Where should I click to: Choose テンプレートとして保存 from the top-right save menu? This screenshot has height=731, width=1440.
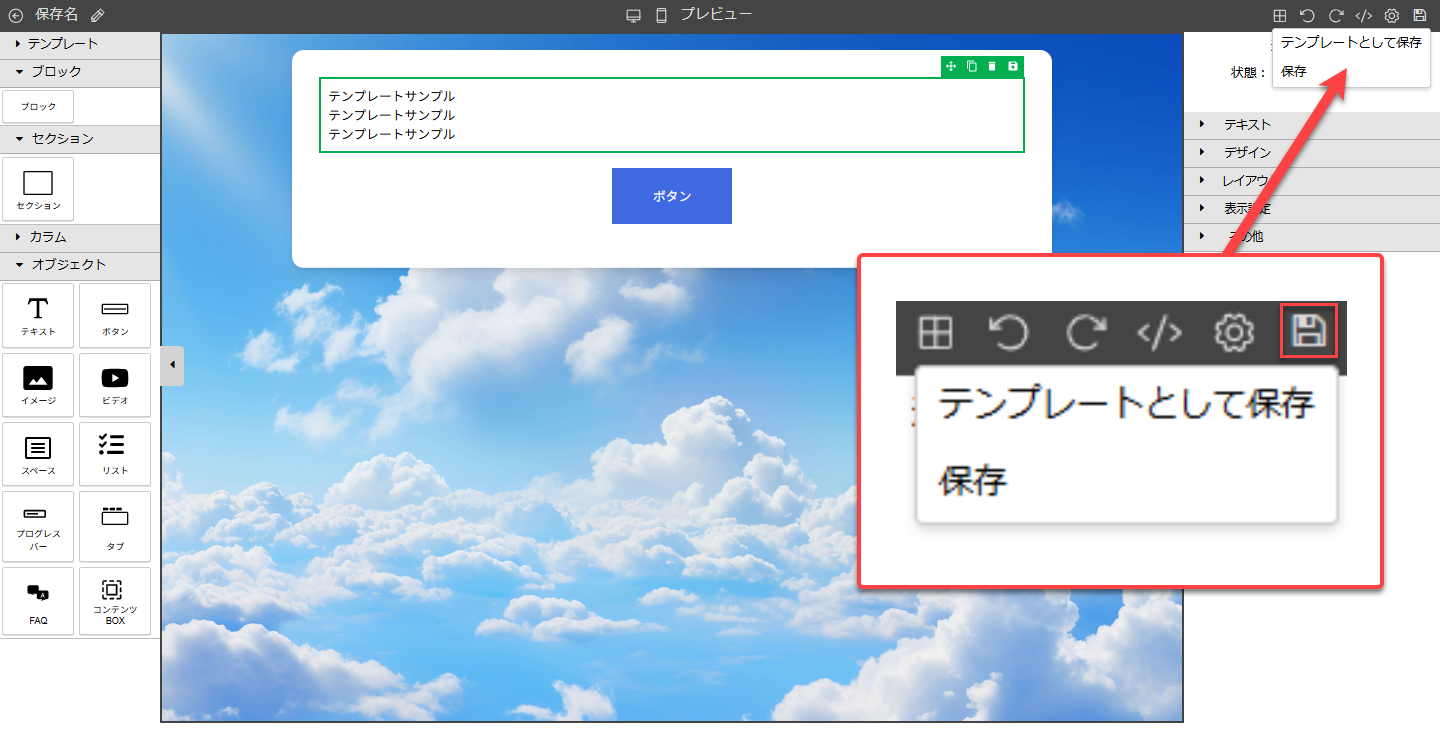(1350, 43)
